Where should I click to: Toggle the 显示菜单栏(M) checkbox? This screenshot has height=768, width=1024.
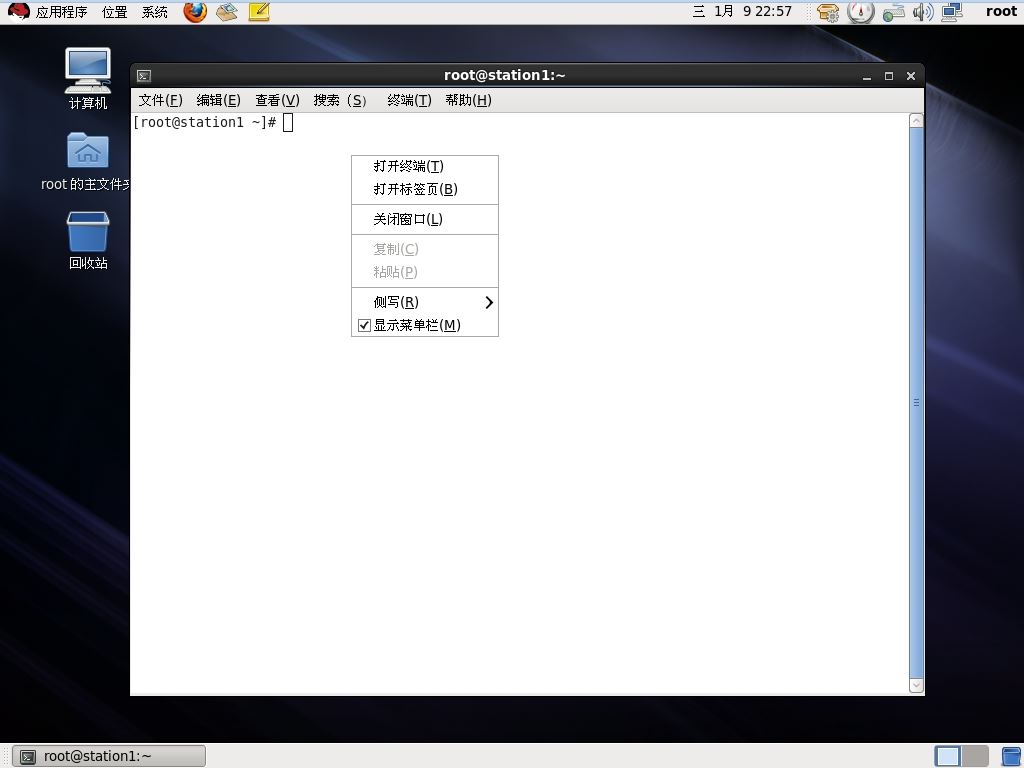[x=364, y=325]
